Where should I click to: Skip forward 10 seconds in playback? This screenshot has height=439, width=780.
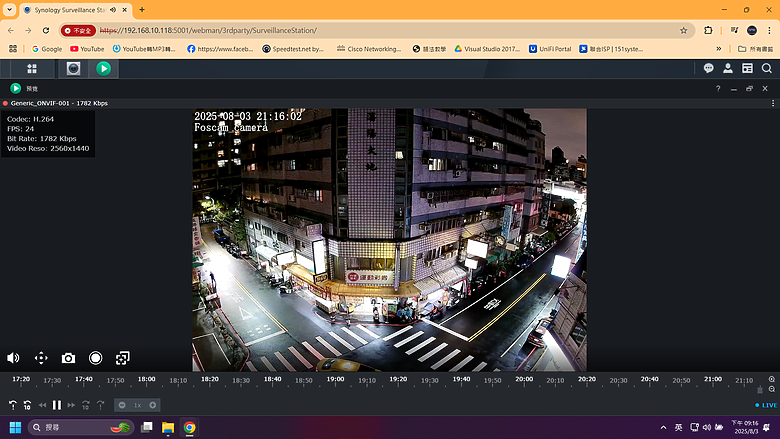click(86, 405)
